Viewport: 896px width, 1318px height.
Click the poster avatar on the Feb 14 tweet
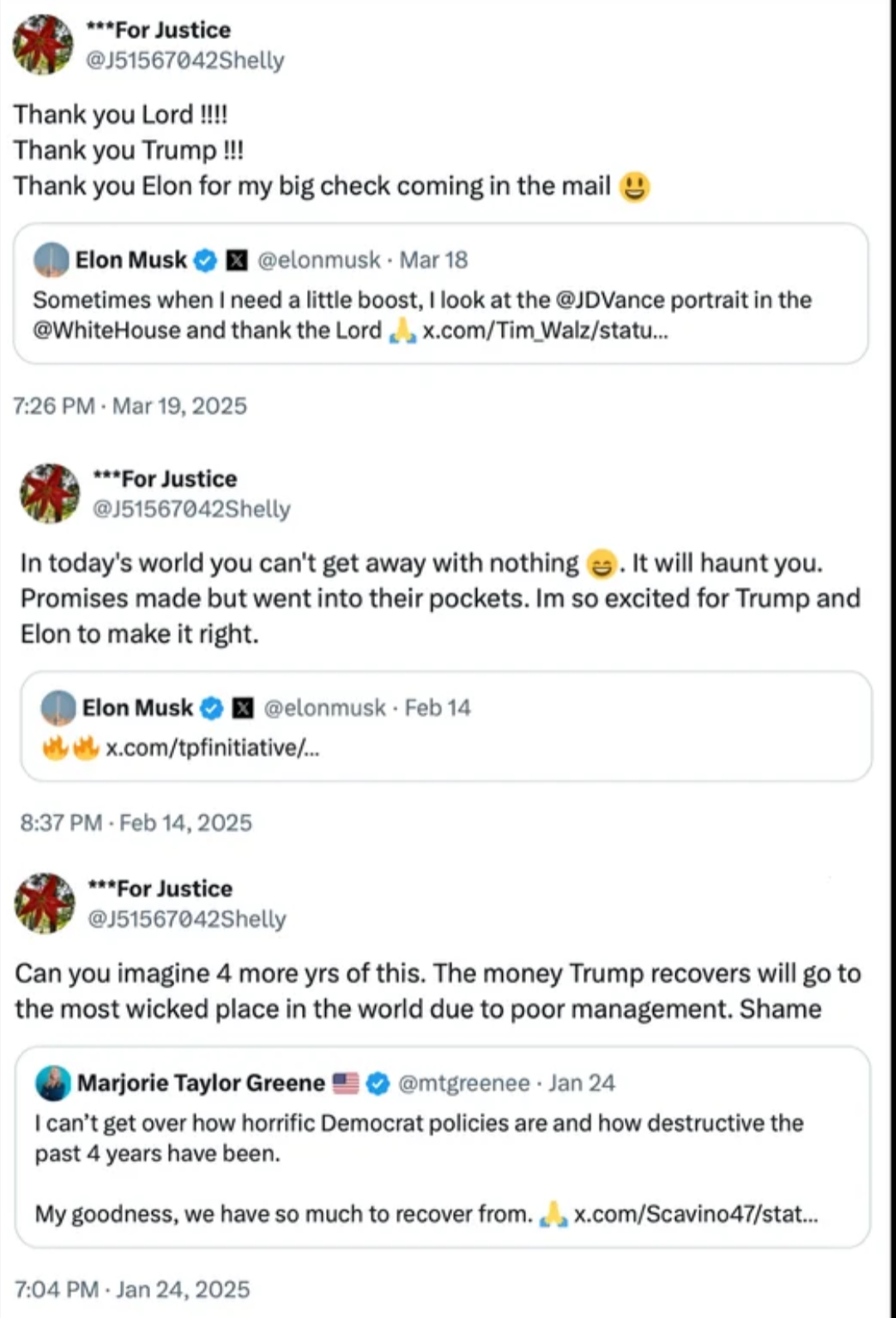[50, 493]
